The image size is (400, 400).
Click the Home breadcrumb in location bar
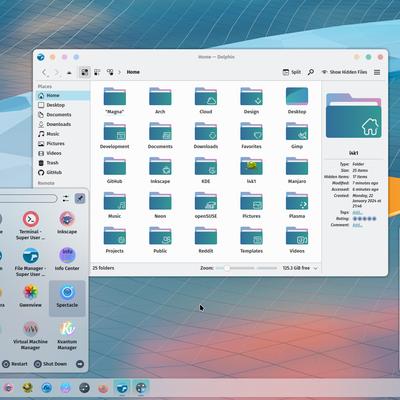click(133, 72)
